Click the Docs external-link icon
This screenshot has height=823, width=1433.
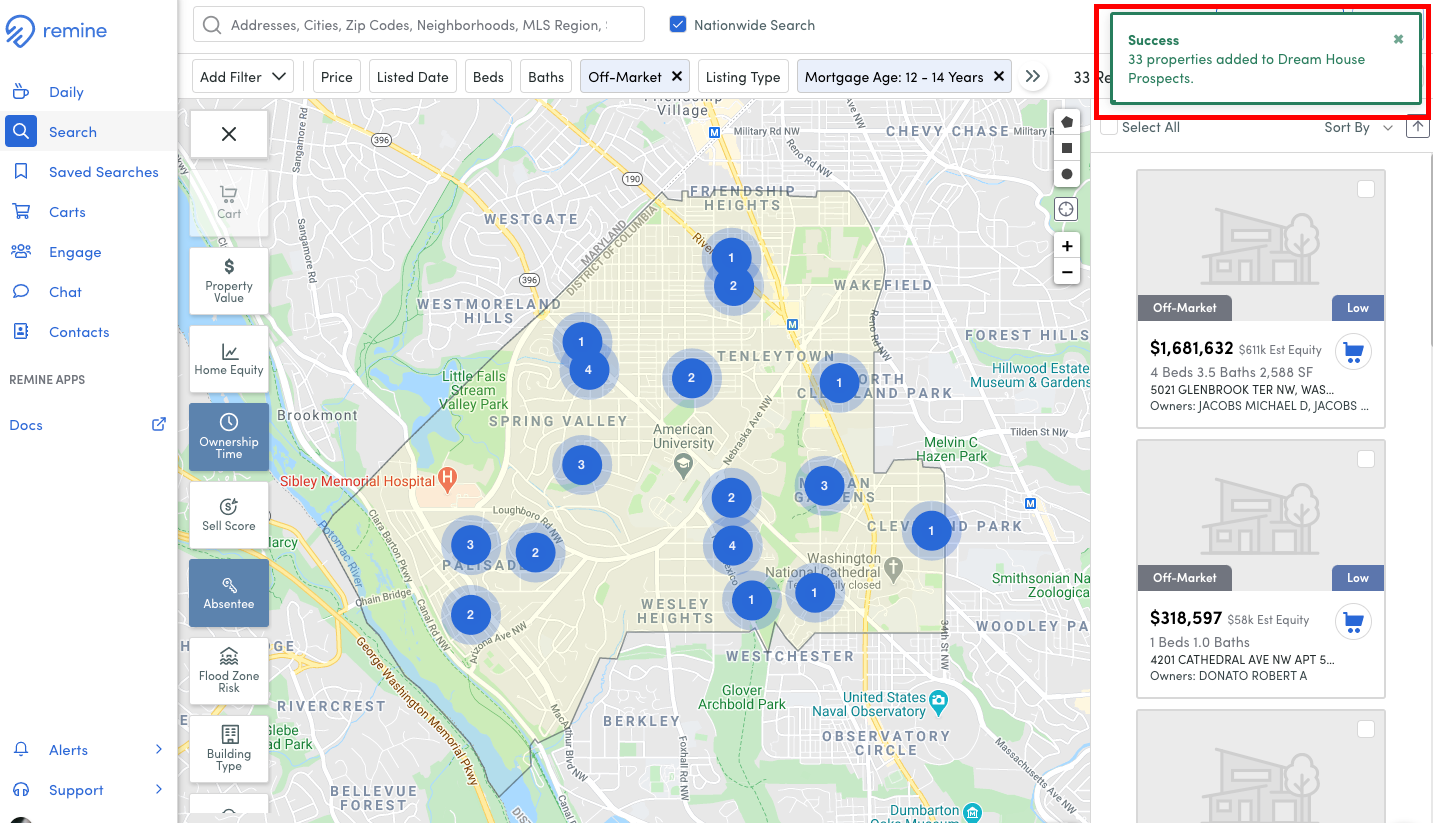(158, 424)
